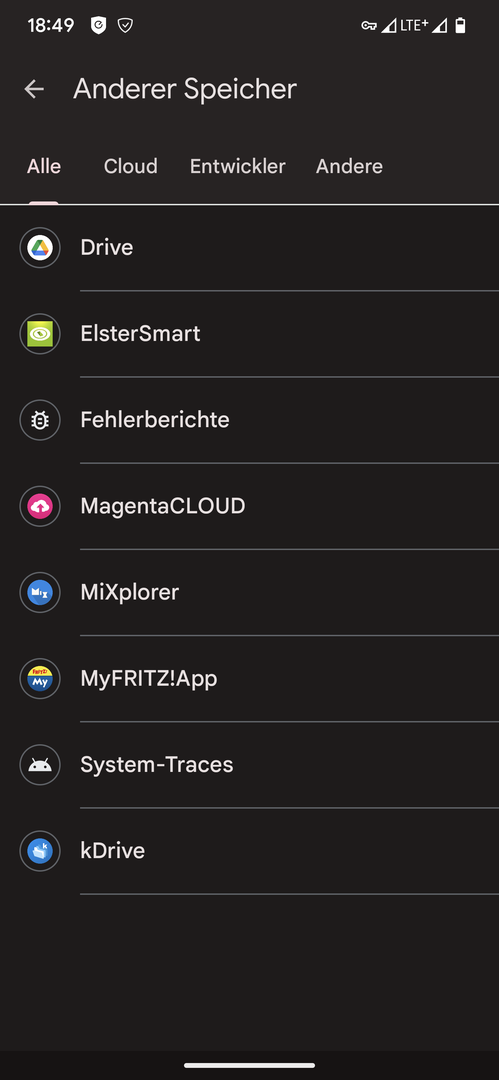This screenshot has height=1080, width=499.
Task: Tap the green ElsterSmart icon
Action: [x=40, y=334]
